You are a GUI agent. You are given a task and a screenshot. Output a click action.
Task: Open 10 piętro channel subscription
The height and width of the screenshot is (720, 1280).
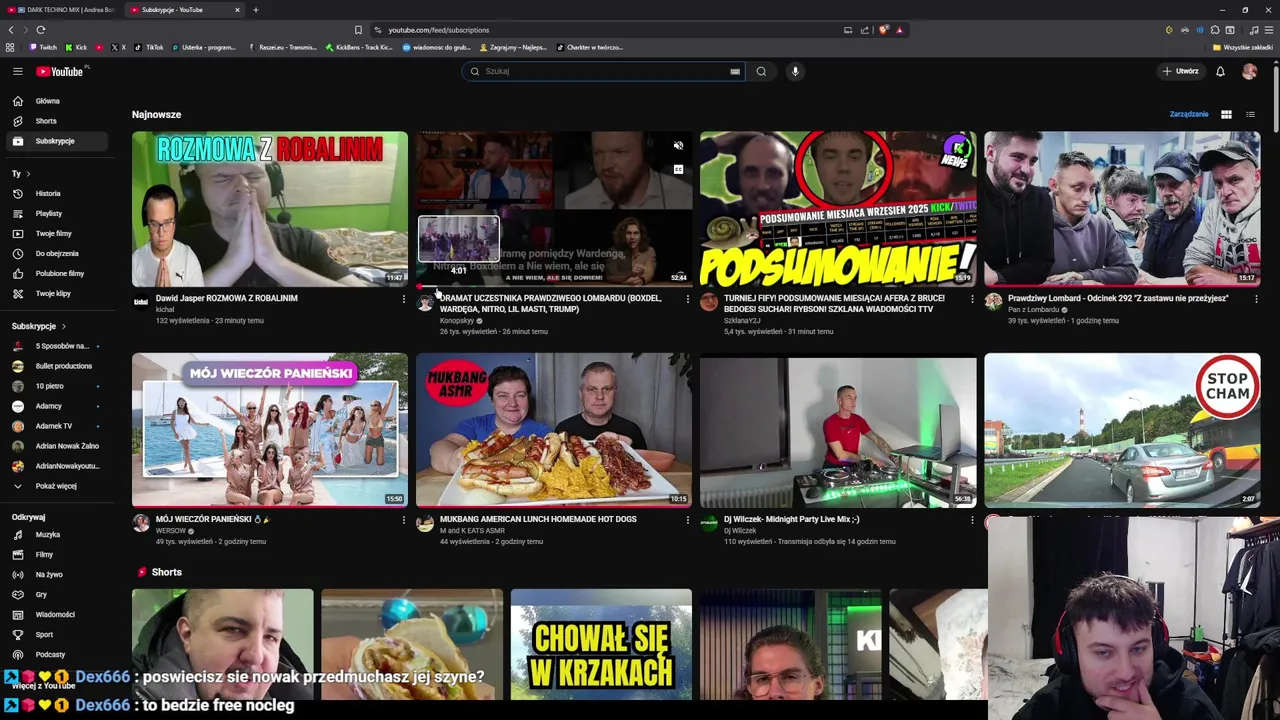pos(58,386)
